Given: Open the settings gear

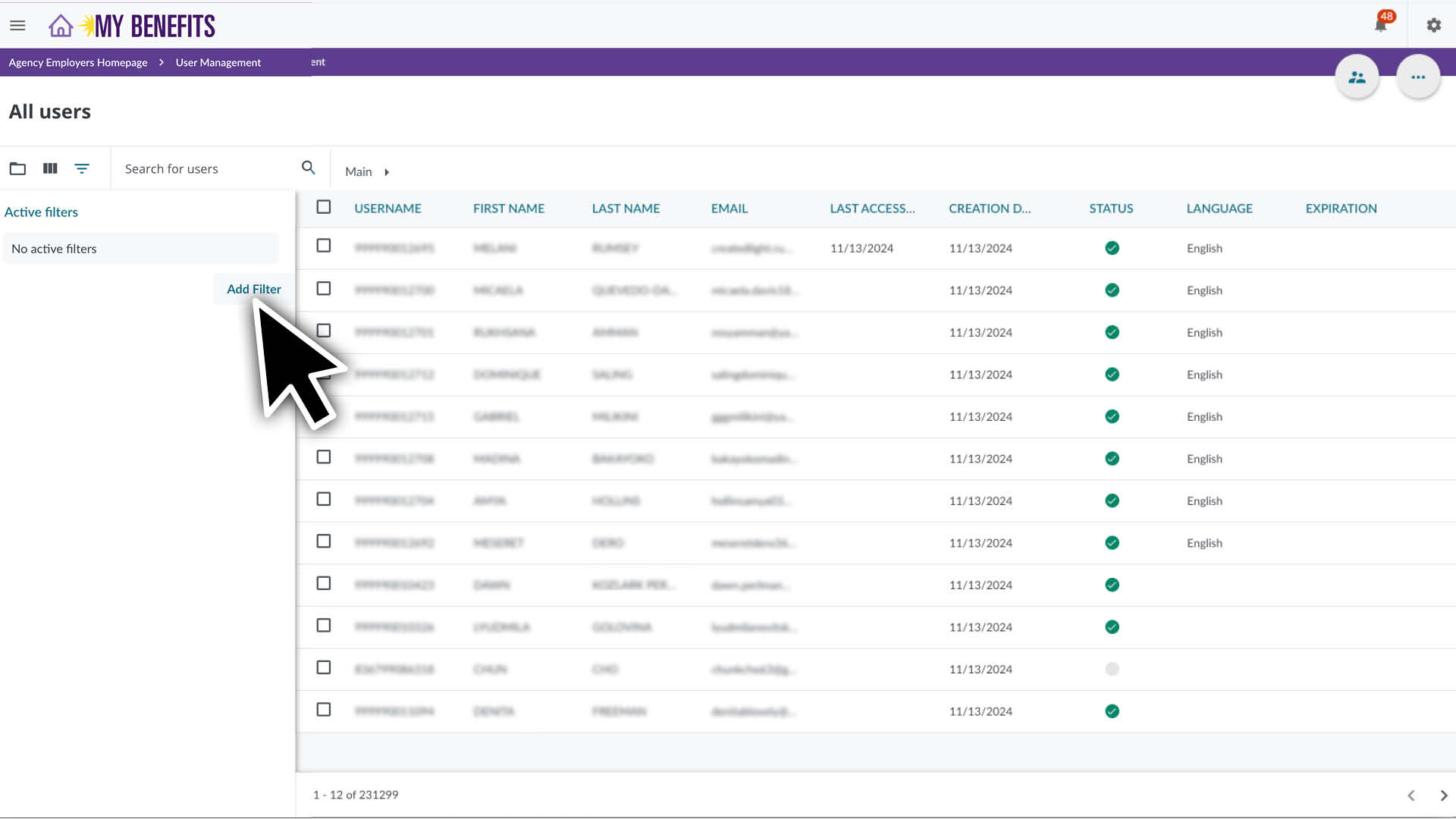Looking at the screenshot, I should [x=1432, y=25].
